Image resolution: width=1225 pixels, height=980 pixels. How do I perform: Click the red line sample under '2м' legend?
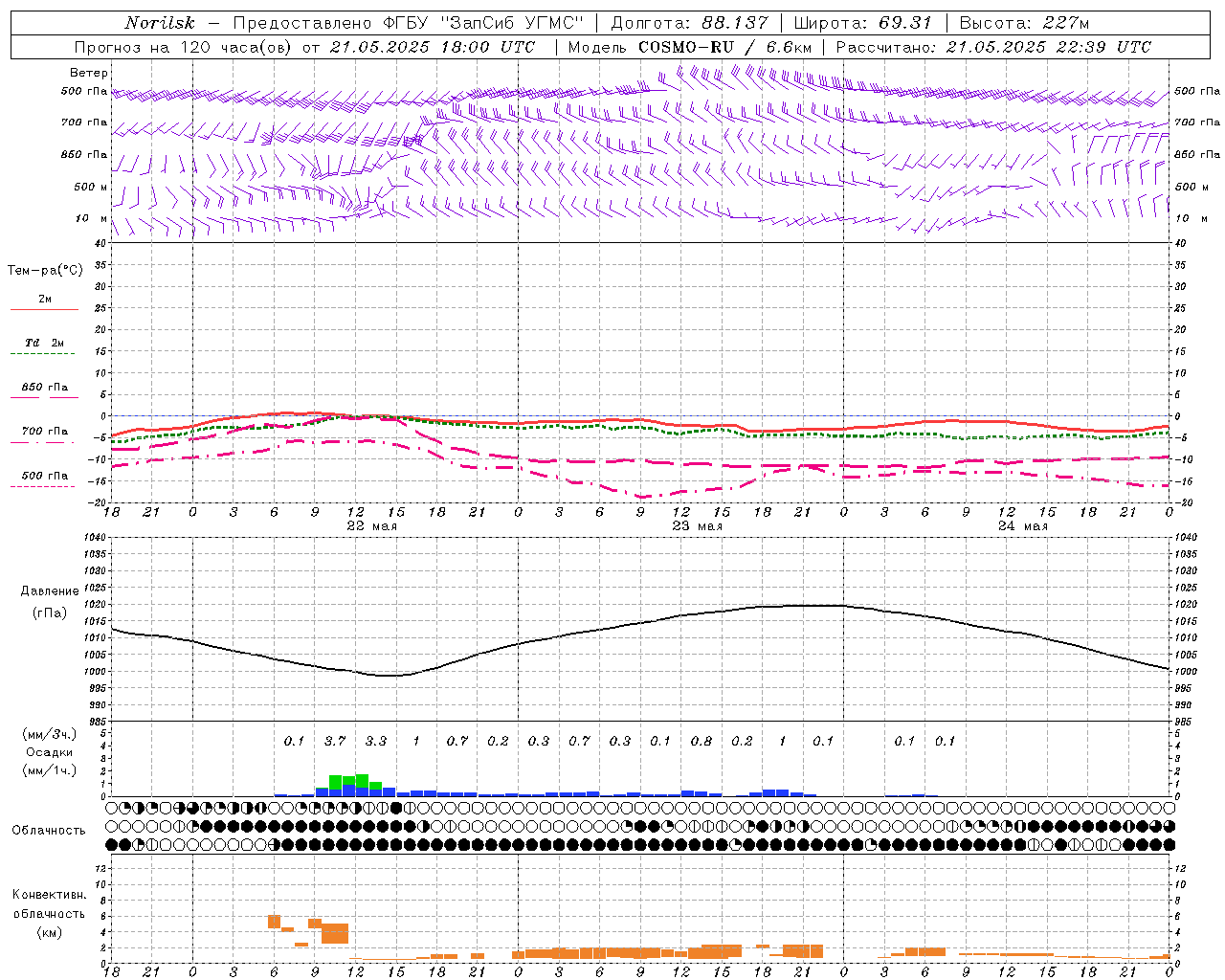44,310
